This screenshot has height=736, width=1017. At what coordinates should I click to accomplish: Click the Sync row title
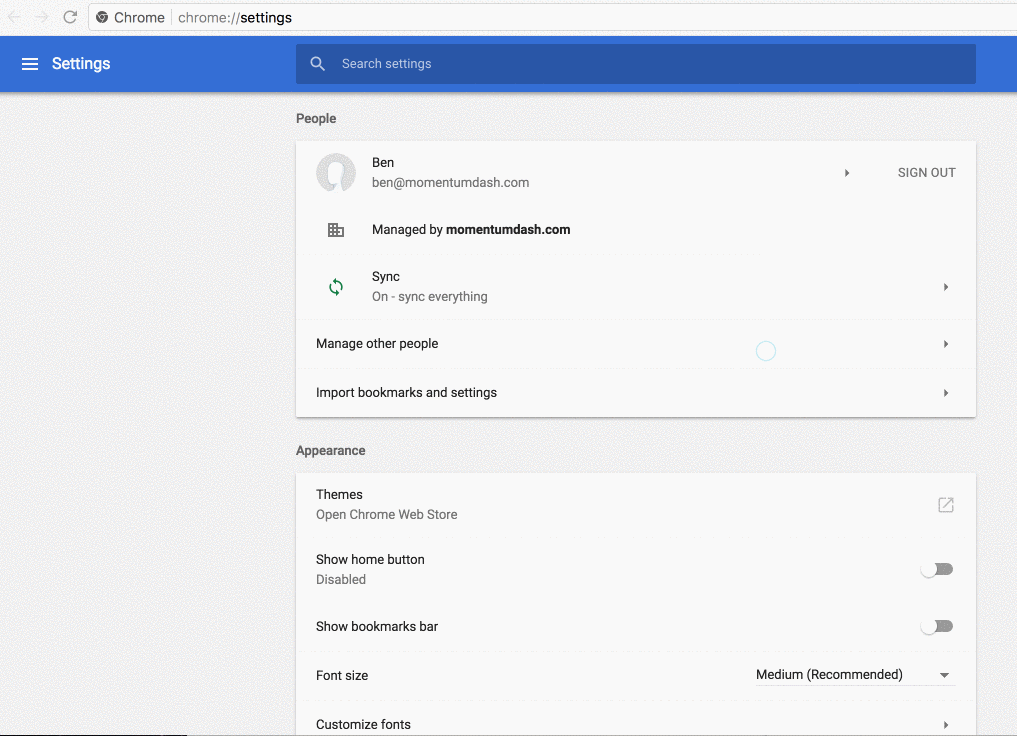[x=385, y=277]
